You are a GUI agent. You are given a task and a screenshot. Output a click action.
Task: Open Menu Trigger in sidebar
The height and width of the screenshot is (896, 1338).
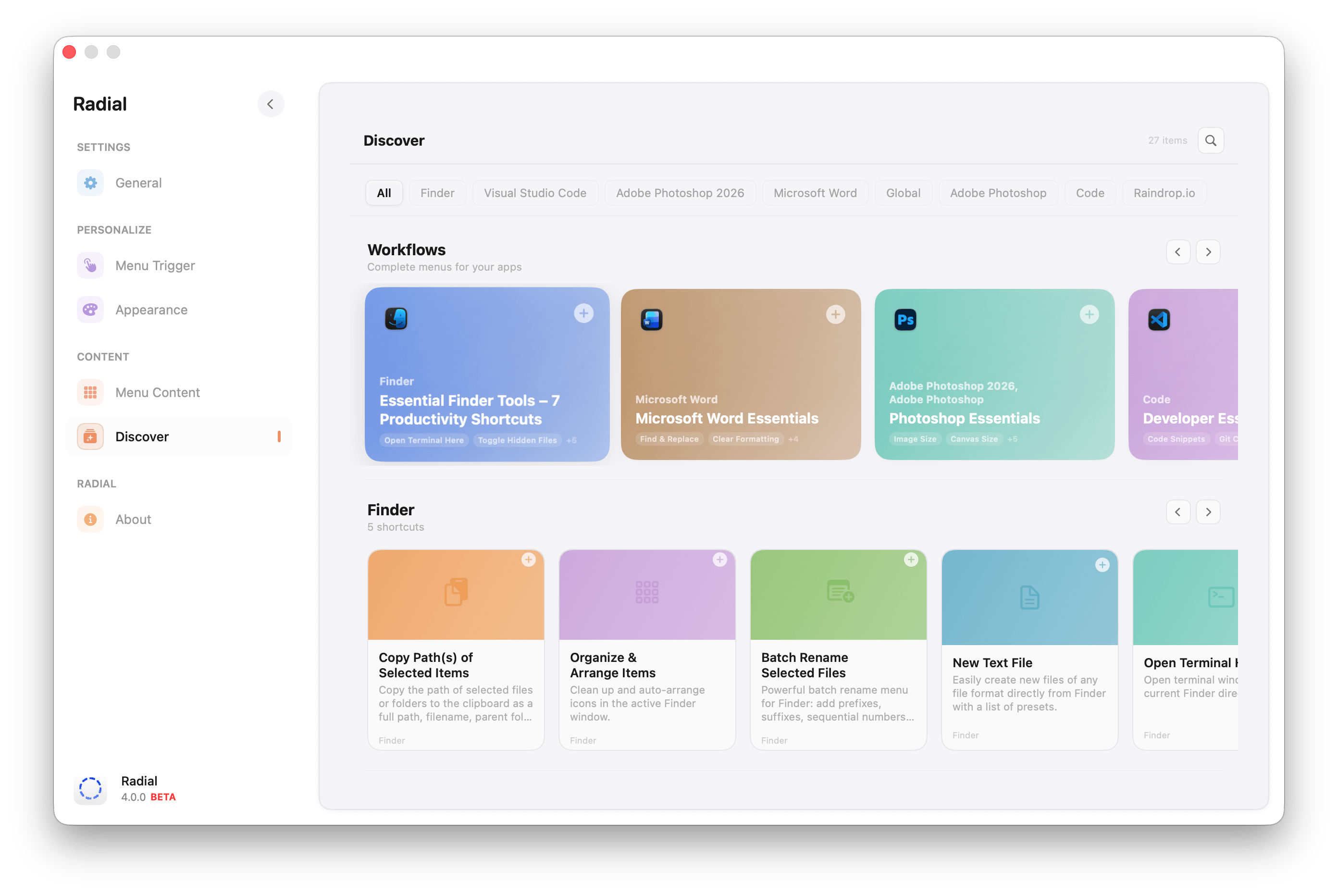pyautogui.click(x=155, y=266)
